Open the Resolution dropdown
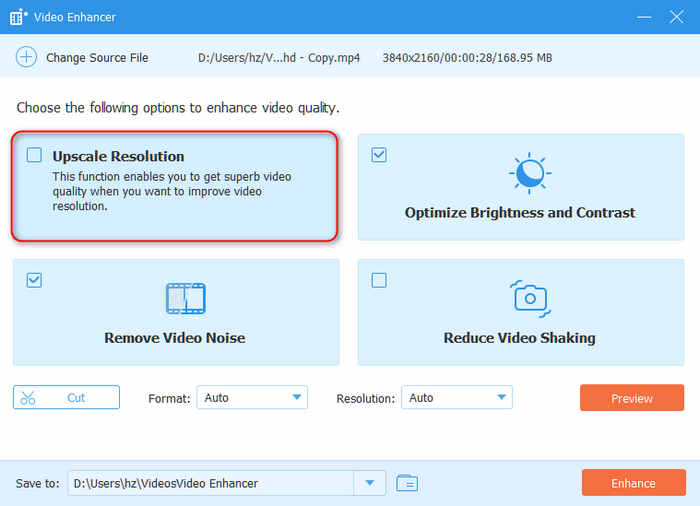 457,397
